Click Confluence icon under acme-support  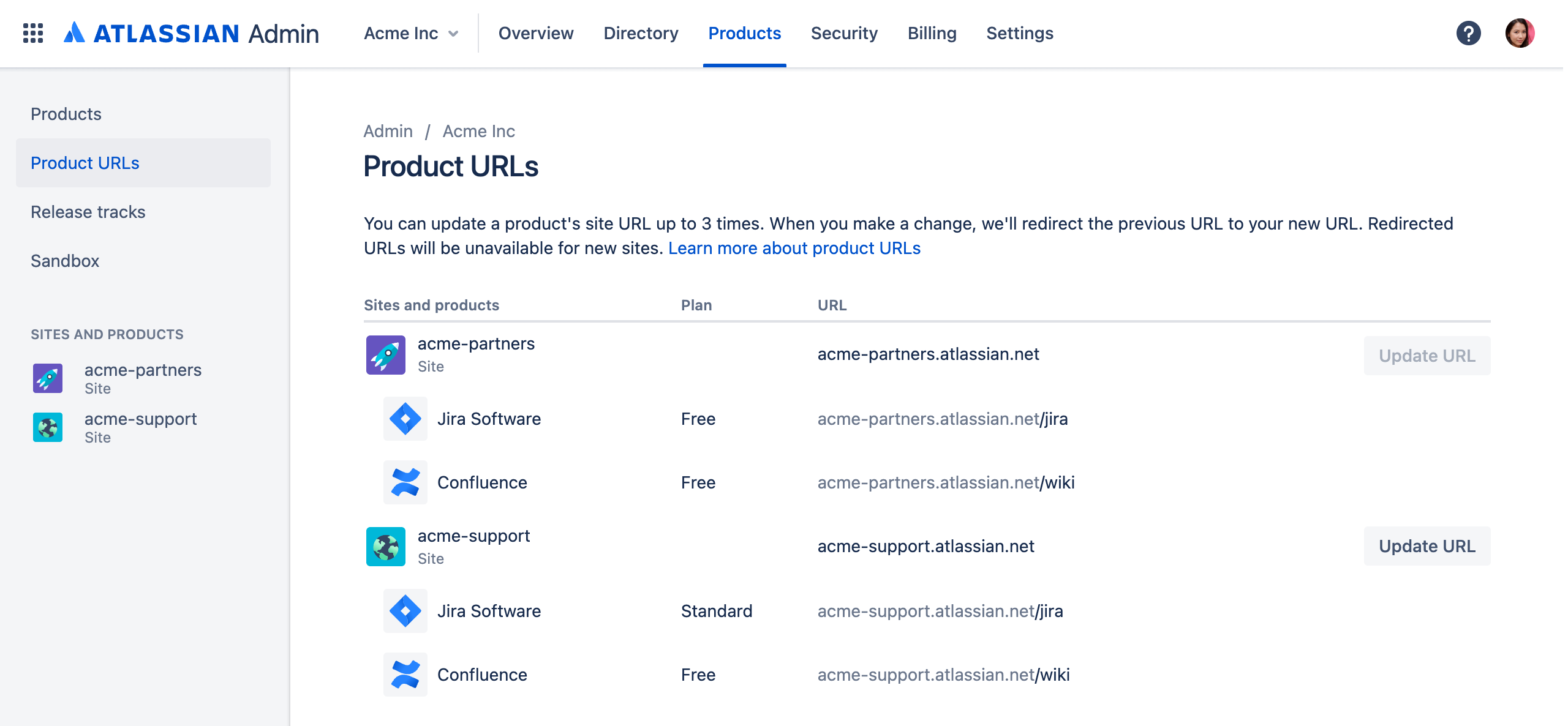point(405,675)
